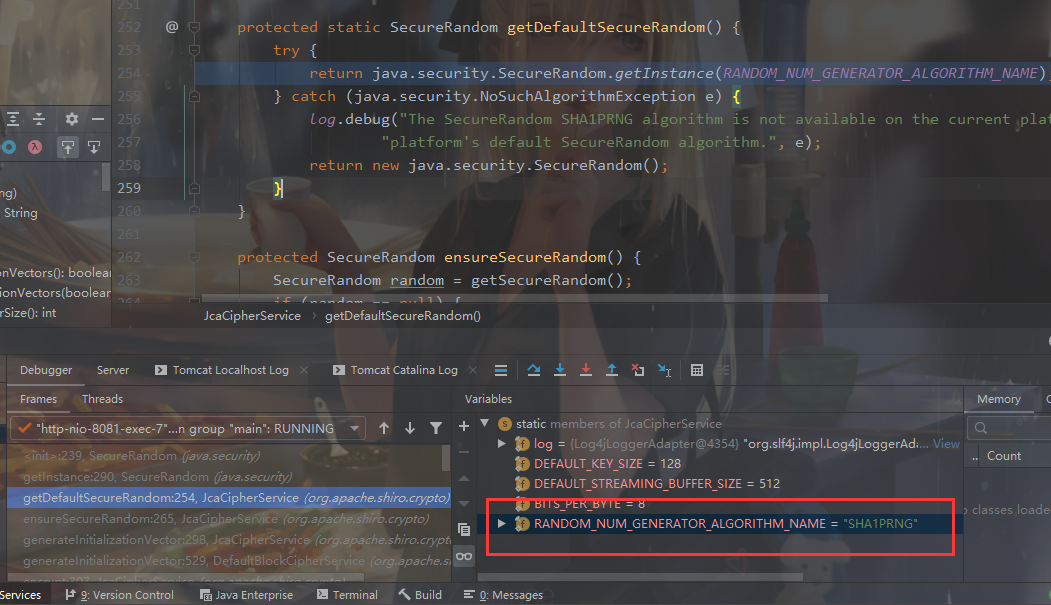
Task: Click the copy value icon in Variables sidebar
Action: tap(464, 529)
